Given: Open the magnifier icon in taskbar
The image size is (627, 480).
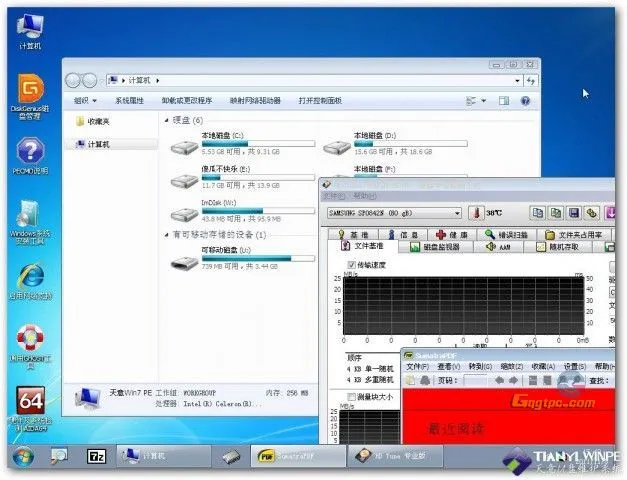Looking at the screenshot, I should point(59,456).
